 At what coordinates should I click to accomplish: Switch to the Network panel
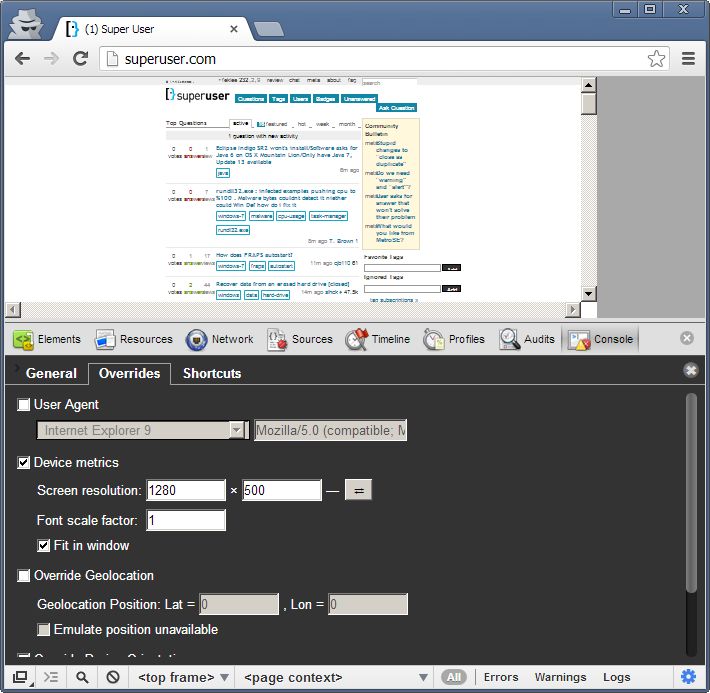(x=220, y=339)
